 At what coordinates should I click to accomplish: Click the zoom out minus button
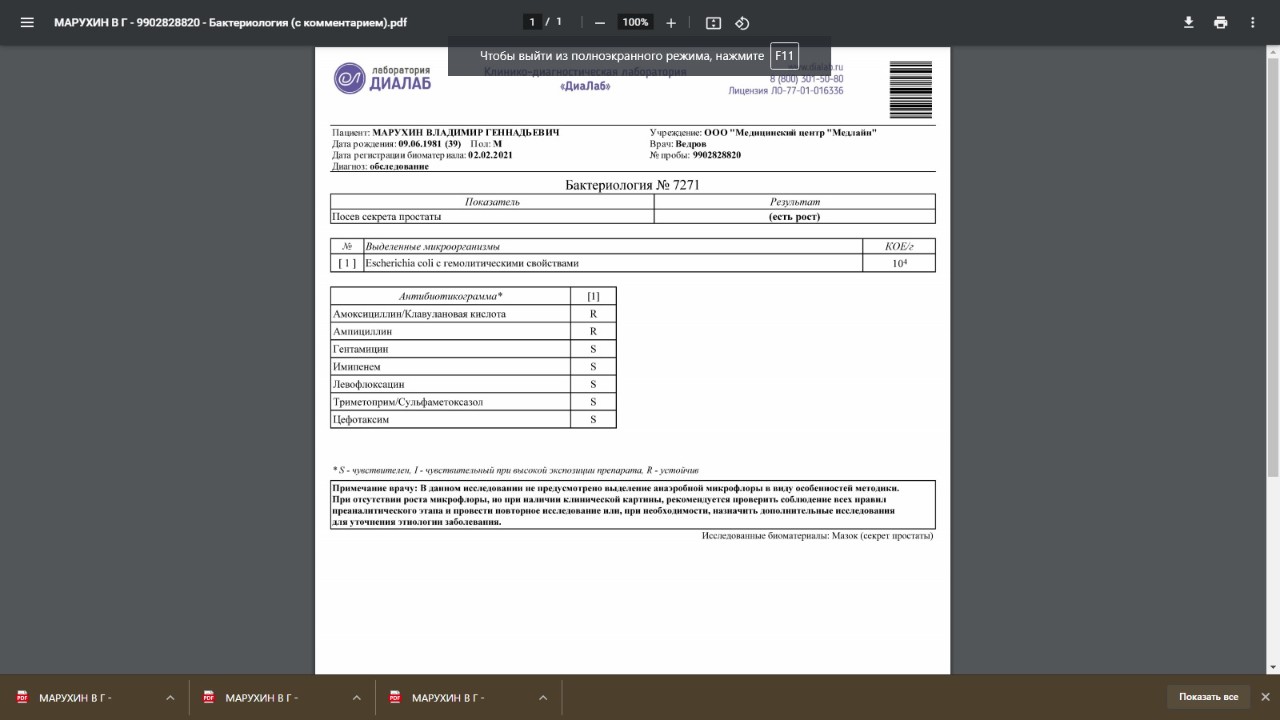(x=599, y=22)
